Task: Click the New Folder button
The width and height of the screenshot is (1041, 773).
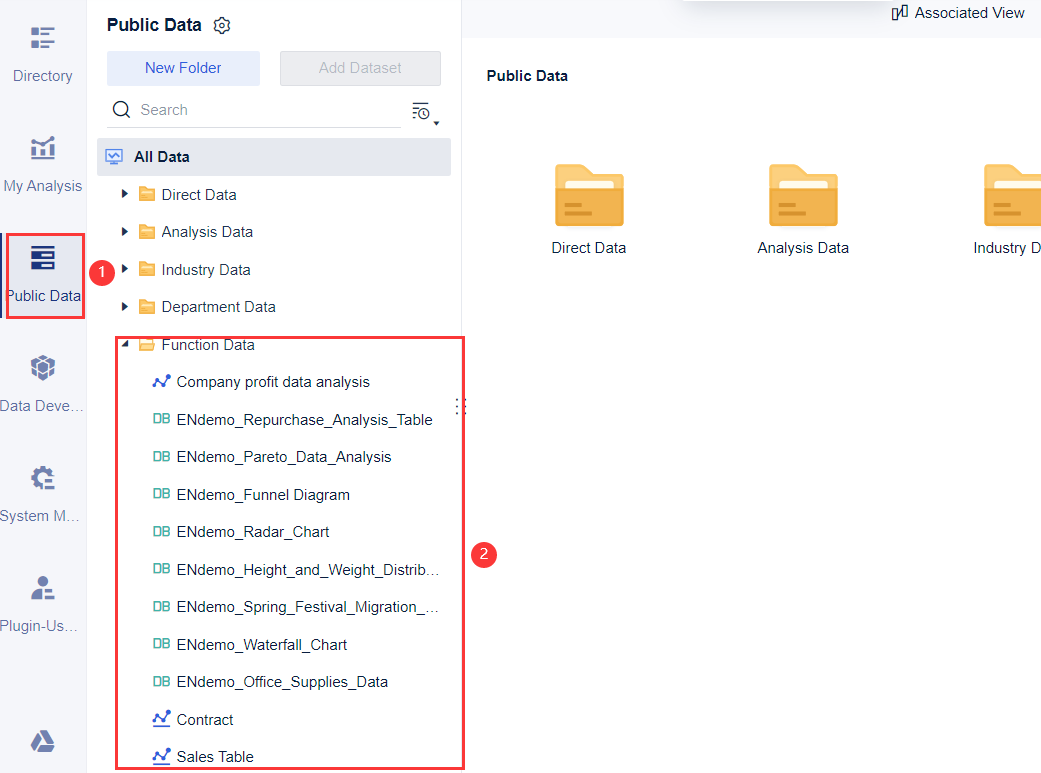Action: (183, 68)
